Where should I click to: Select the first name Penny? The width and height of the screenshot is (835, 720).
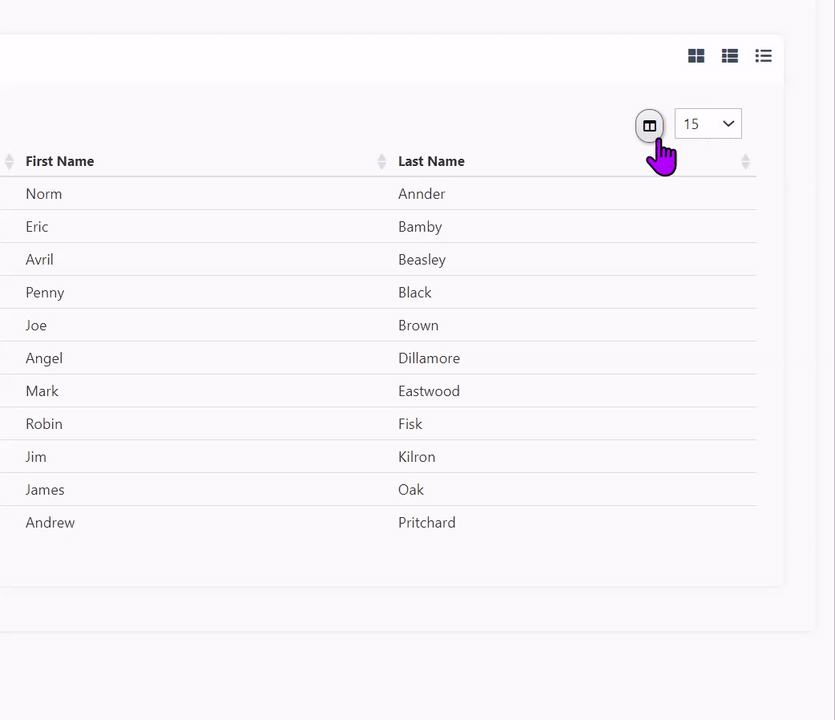pos(45,293)
